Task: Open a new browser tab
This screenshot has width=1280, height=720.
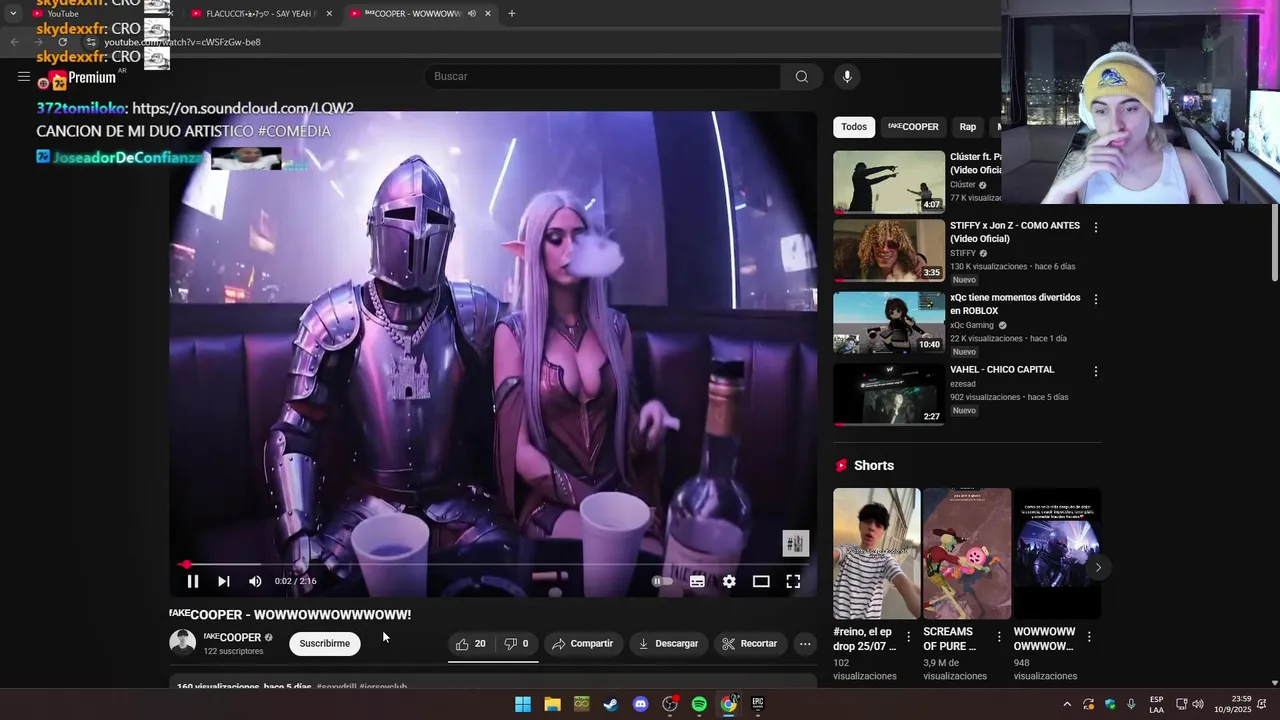Action: pos(512,14)
